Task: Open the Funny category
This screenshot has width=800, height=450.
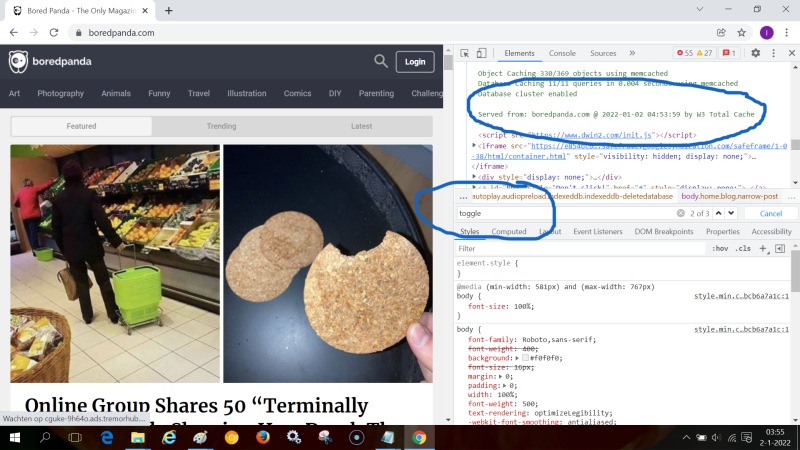Action: (159, 93)
